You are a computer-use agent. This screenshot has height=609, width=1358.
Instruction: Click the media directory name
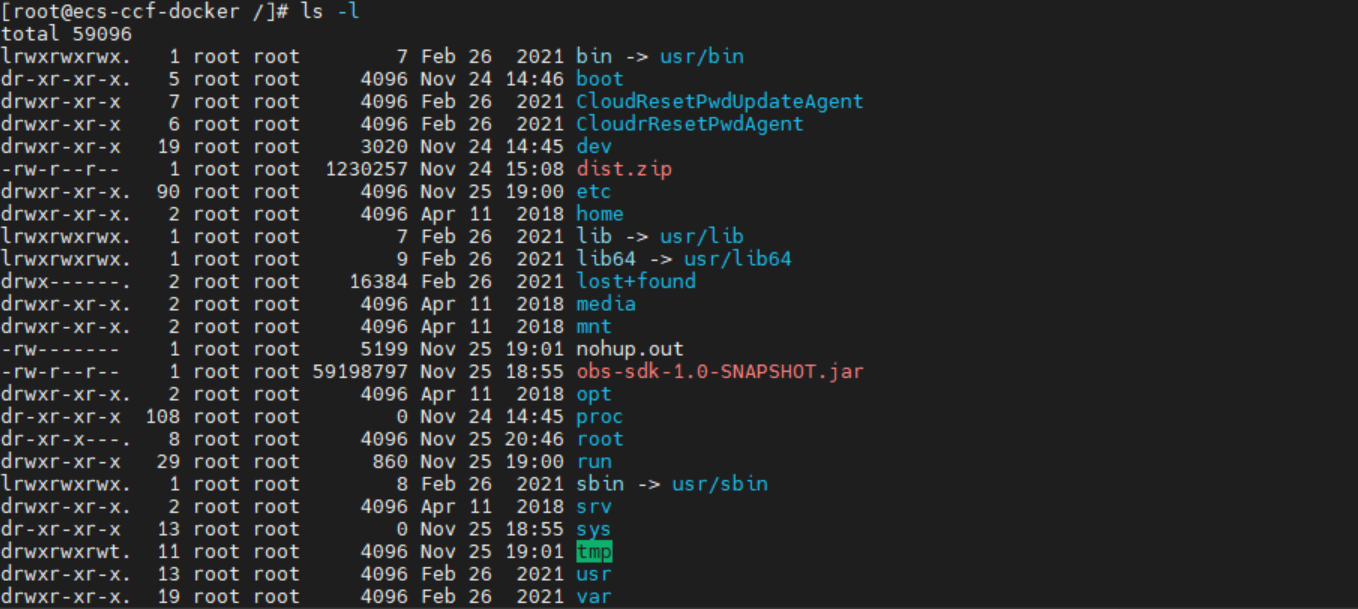(606, 304)
